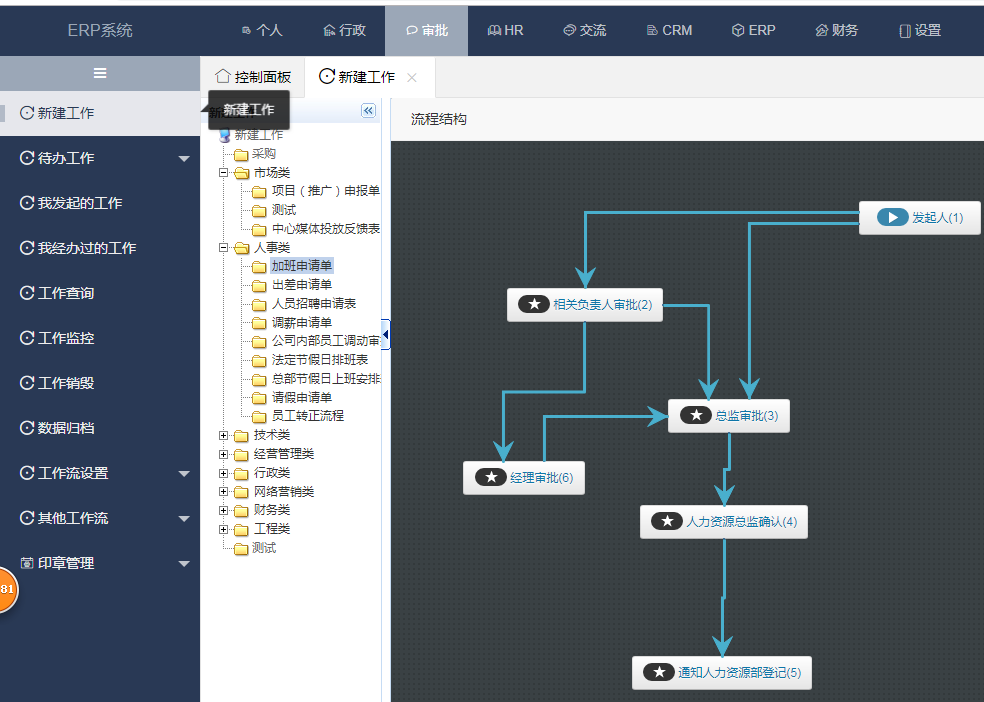Click star icon on 通知人力资源部登记(5) node

658,672
